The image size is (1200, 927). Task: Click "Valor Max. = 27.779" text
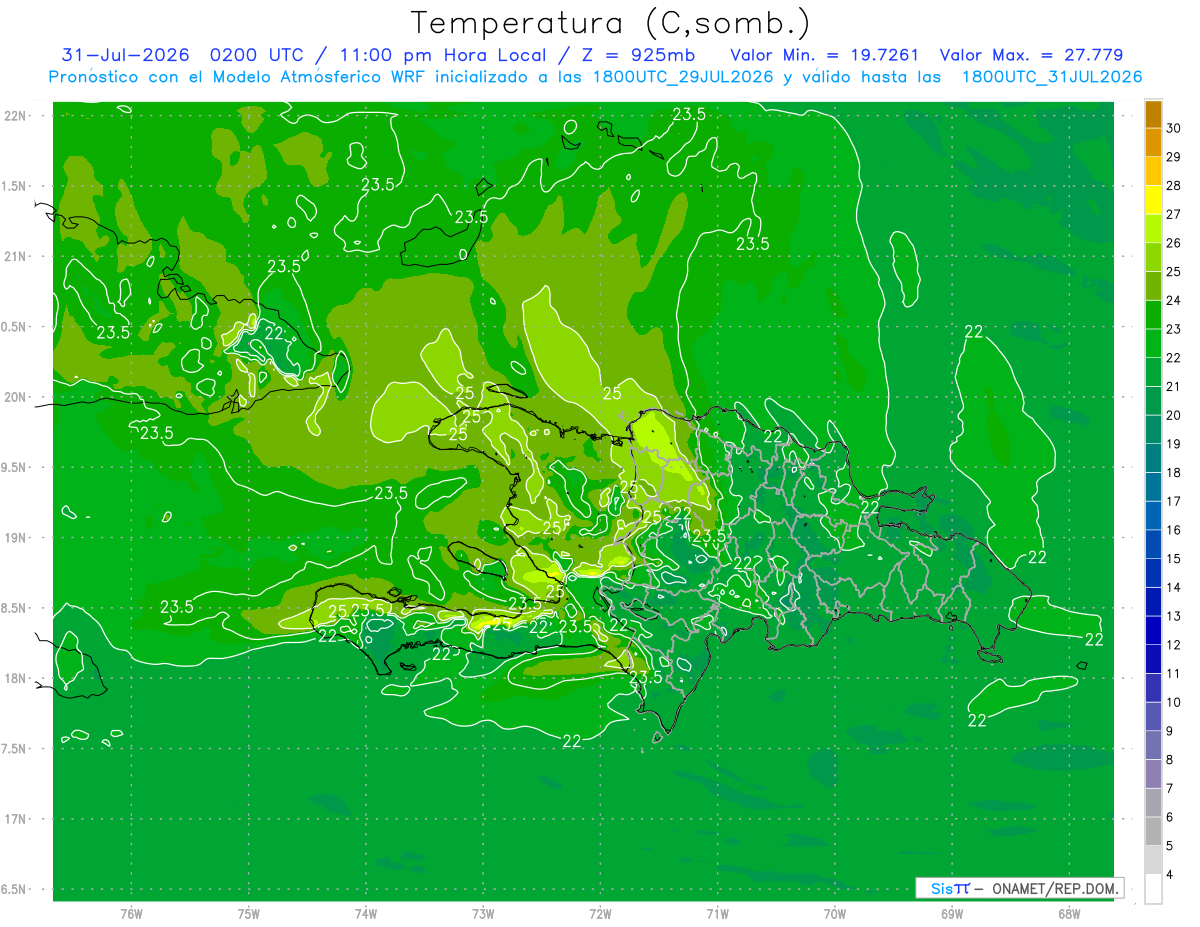pyautogui.click(x=1031, y=55)
